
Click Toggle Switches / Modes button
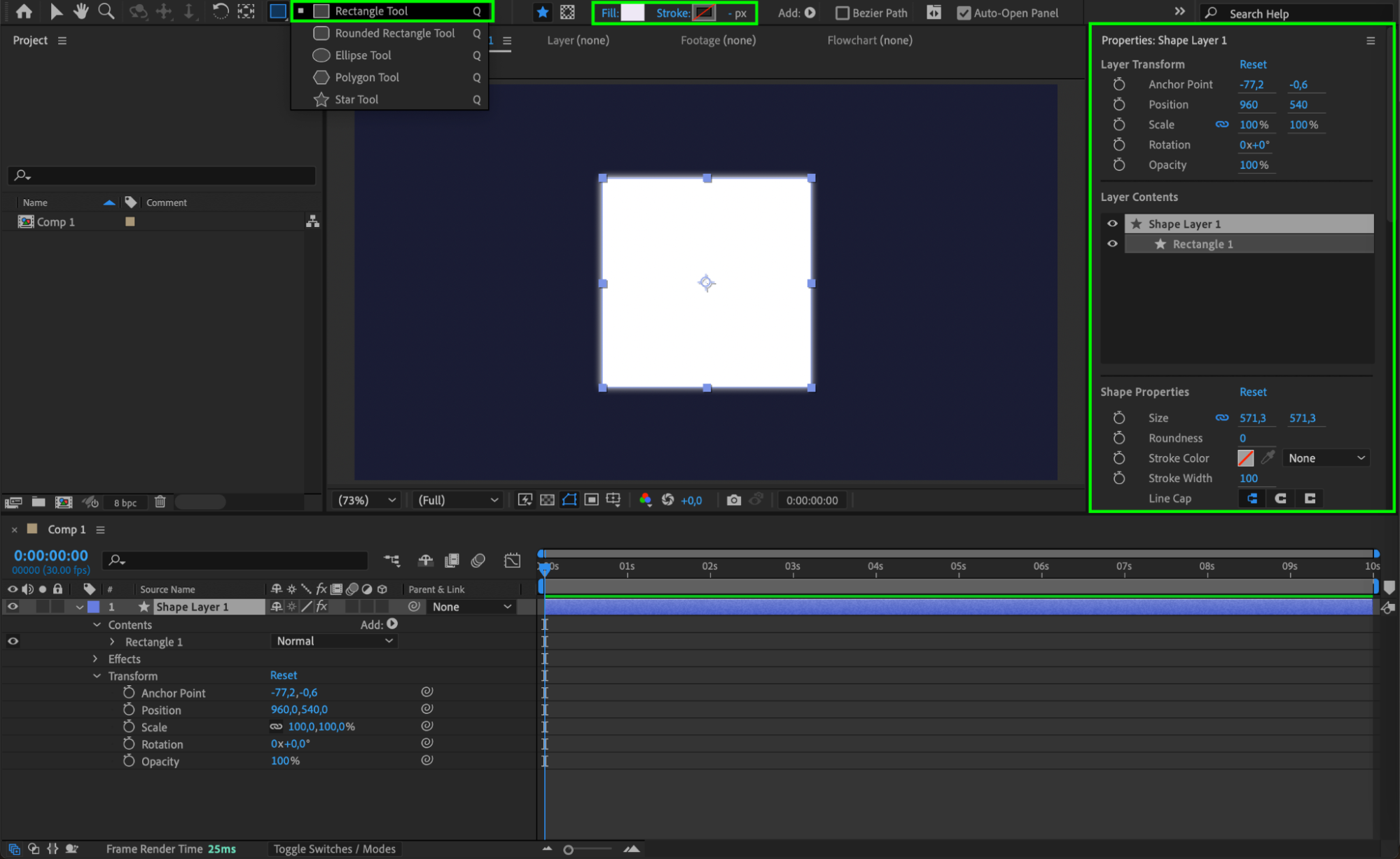(x=334, y=848)
